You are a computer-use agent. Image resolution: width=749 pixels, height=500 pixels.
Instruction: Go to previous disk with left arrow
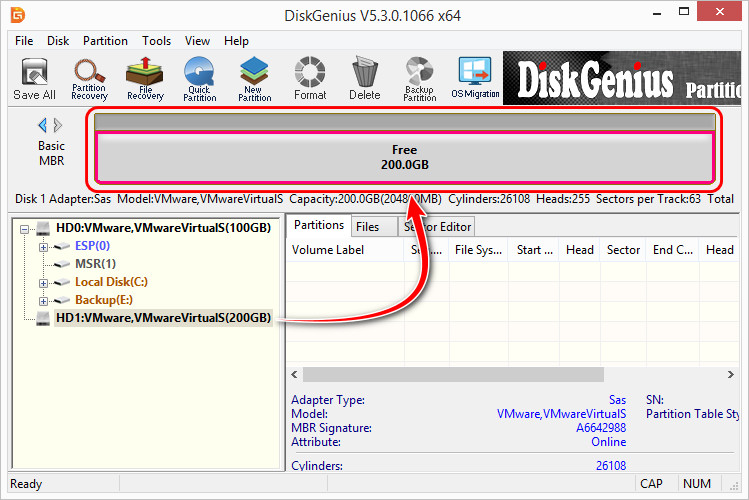pyautogui.click(x=43, y=125)
